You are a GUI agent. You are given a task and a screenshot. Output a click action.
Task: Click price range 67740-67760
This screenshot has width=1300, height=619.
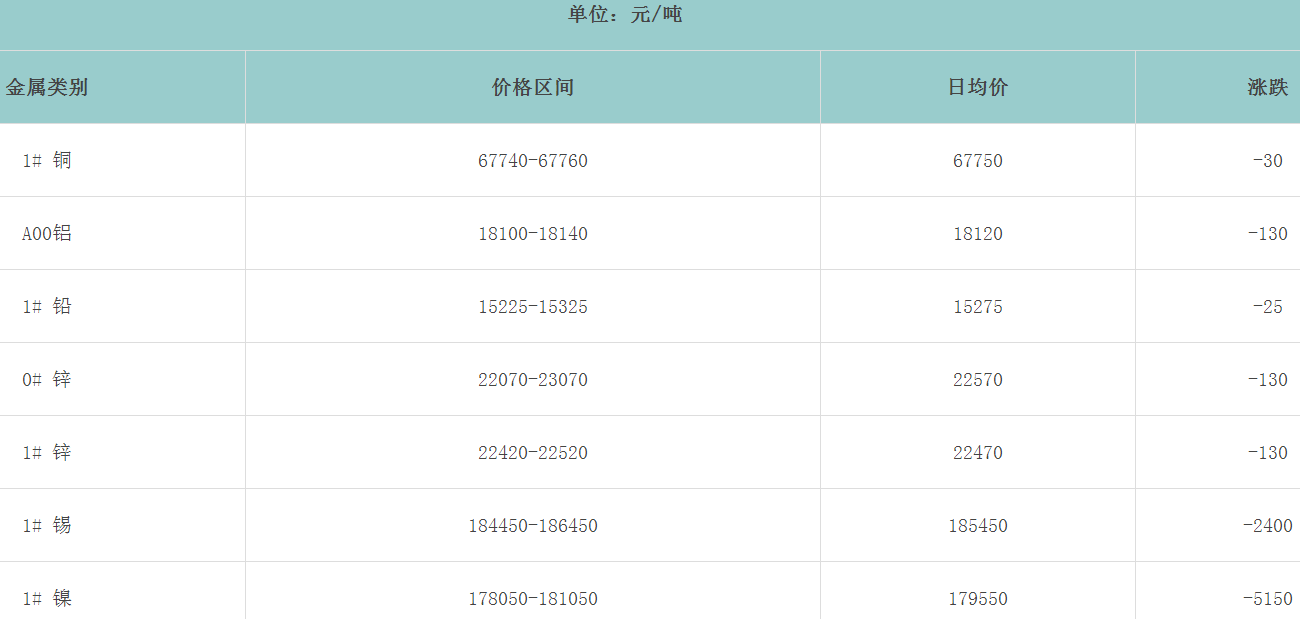[532, 161]
